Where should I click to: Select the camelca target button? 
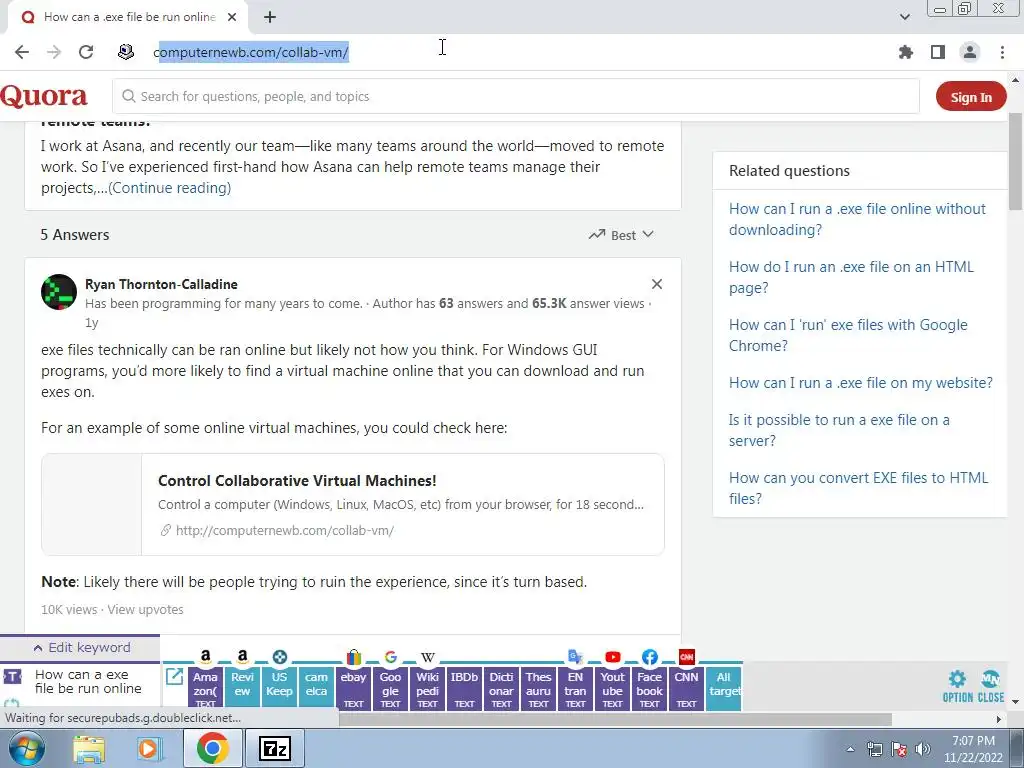pyautogui.click(x=316, y=686)
